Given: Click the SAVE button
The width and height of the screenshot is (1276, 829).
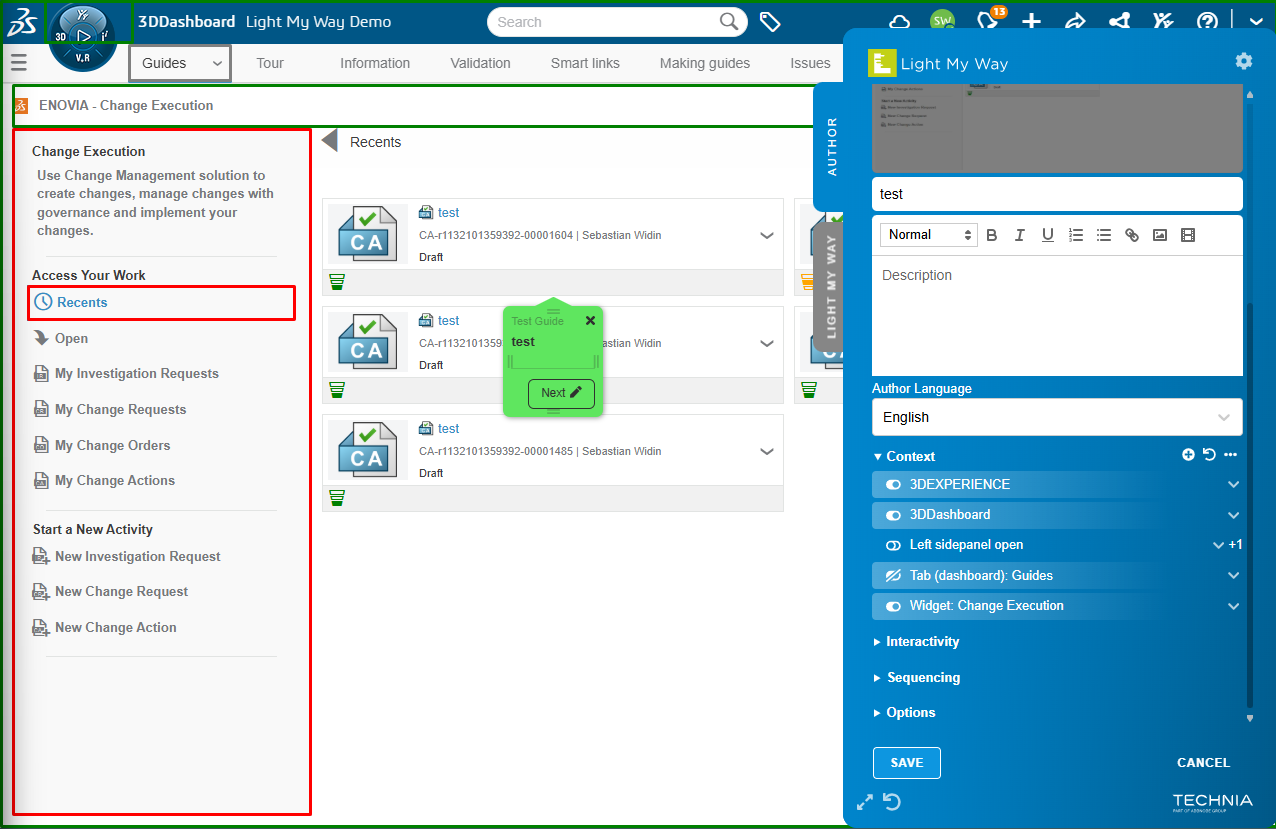Looking at the screenshot, I should pyautogui.click(x=907, y=762).
